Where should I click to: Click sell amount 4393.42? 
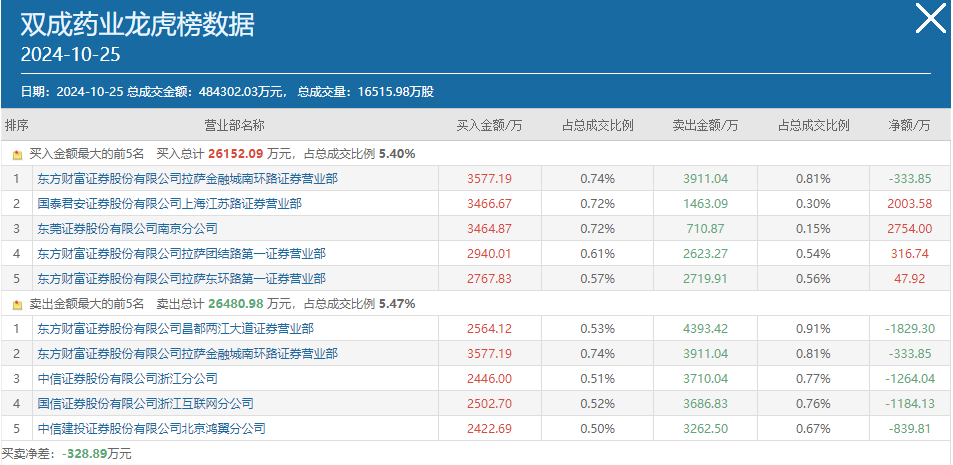(705, 328)
